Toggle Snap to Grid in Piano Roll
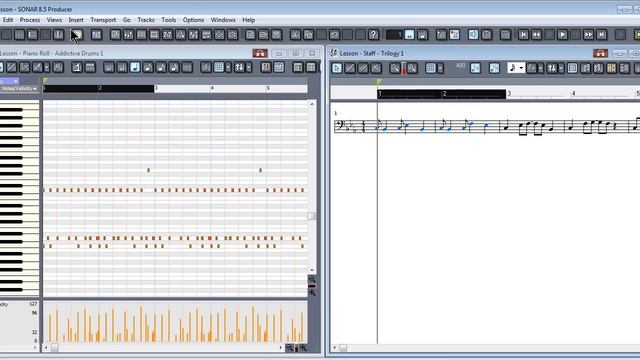Screen dimensions: 640x360 [x=219, y=67]
